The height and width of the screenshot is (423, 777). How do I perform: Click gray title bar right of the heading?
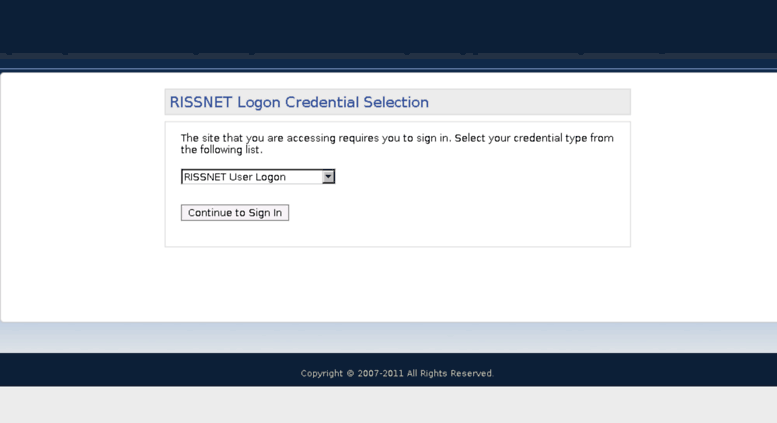click(529, 102)
